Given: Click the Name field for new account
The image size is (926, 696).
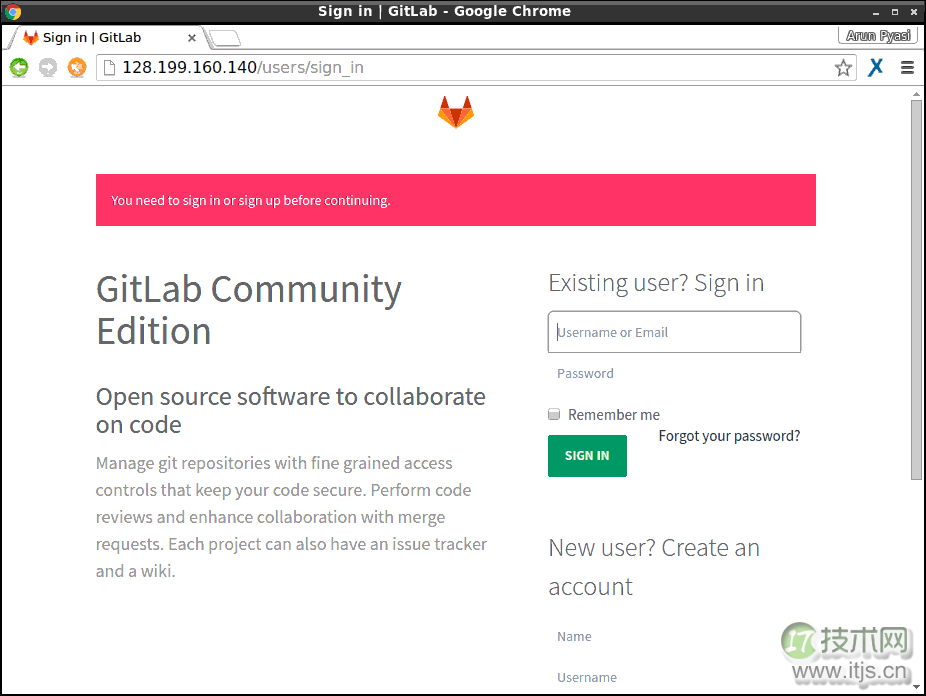Looking at the screenshot, I should coord(674,636).
